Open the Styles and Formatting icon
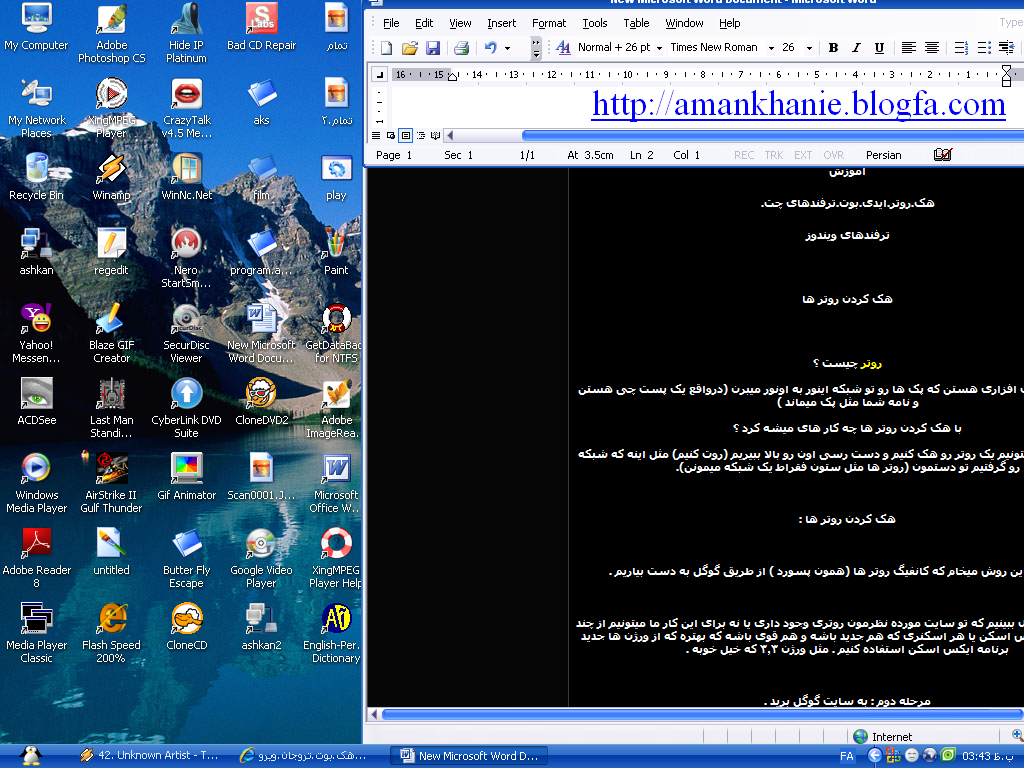This screenshot has height=768, width=1024. (562, 48)
